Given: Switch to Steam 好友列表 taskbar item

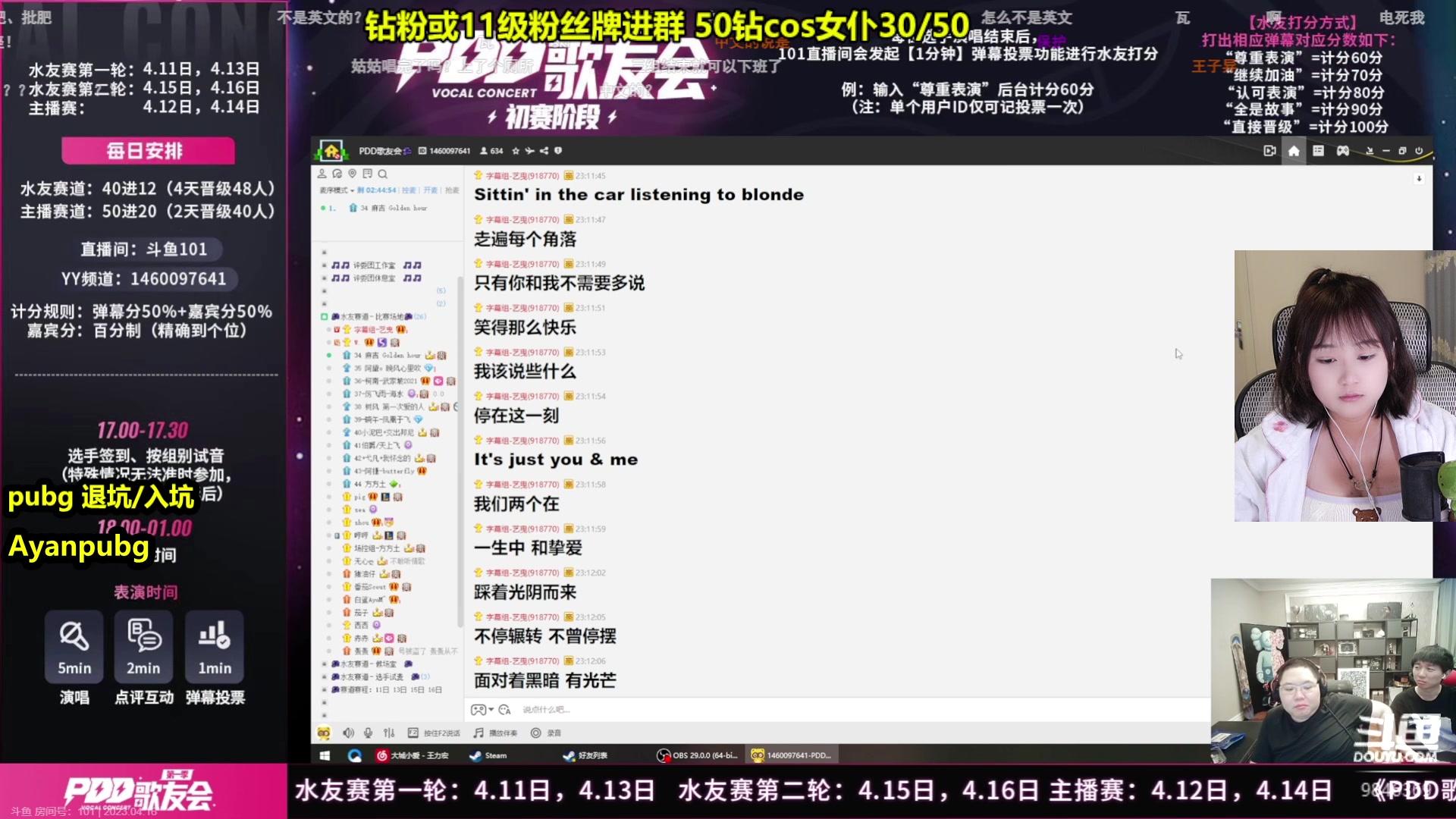Looking at the screenshot, I should click(585, 755).
